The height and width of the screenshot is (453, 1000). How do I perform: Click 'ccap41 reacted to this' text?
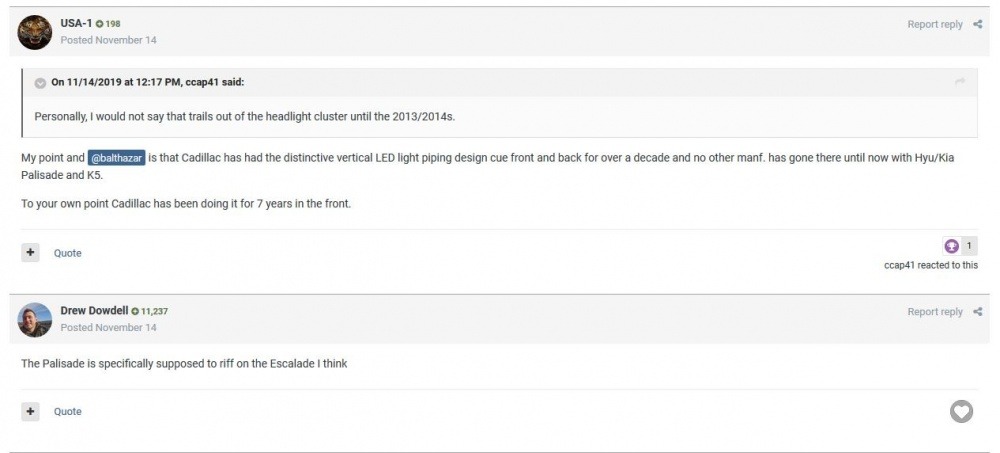coord(930,265)
